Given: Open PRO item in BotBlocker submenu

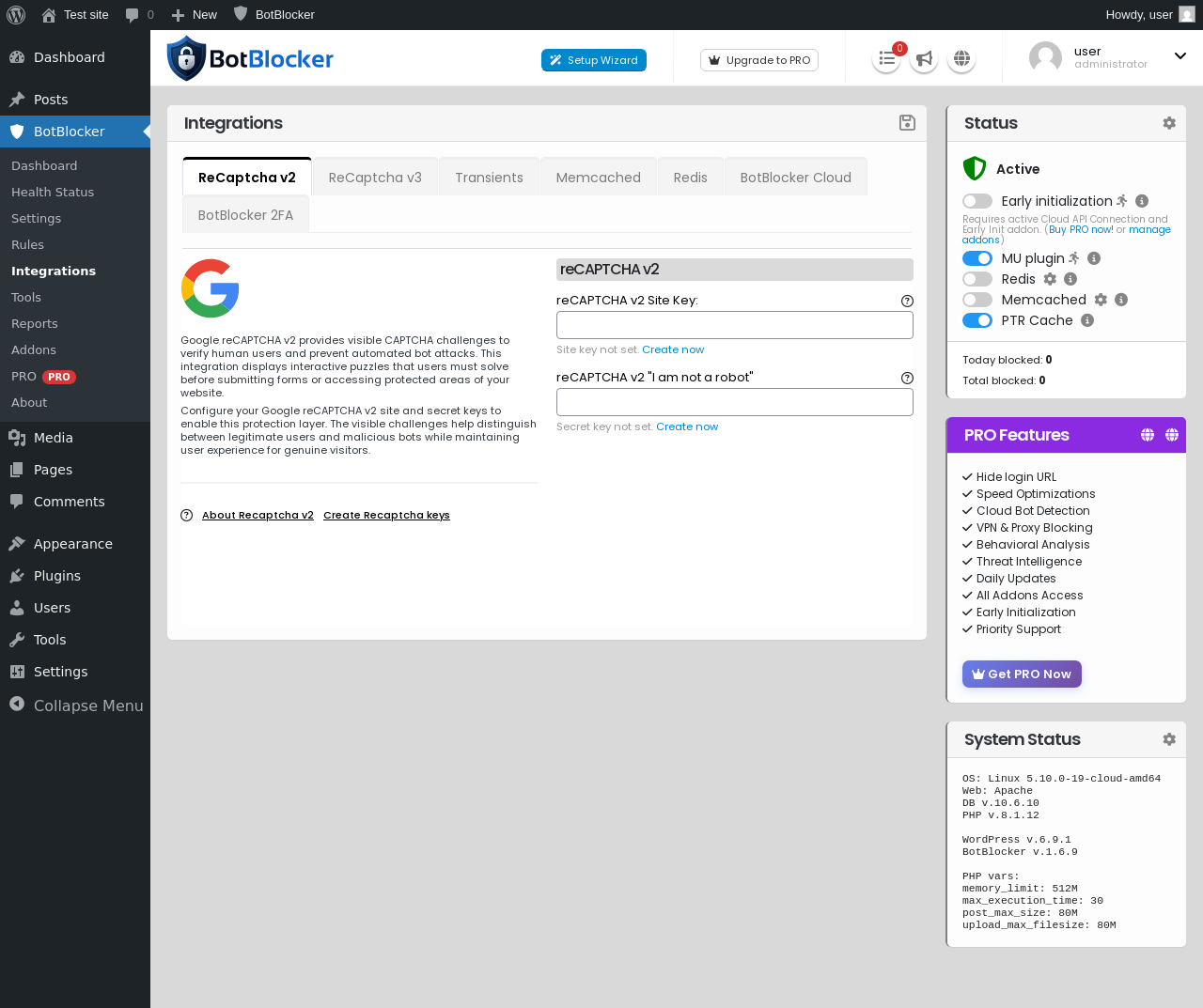Looking at the screenshot, I should pyautogui.click(x=43, y=376).
